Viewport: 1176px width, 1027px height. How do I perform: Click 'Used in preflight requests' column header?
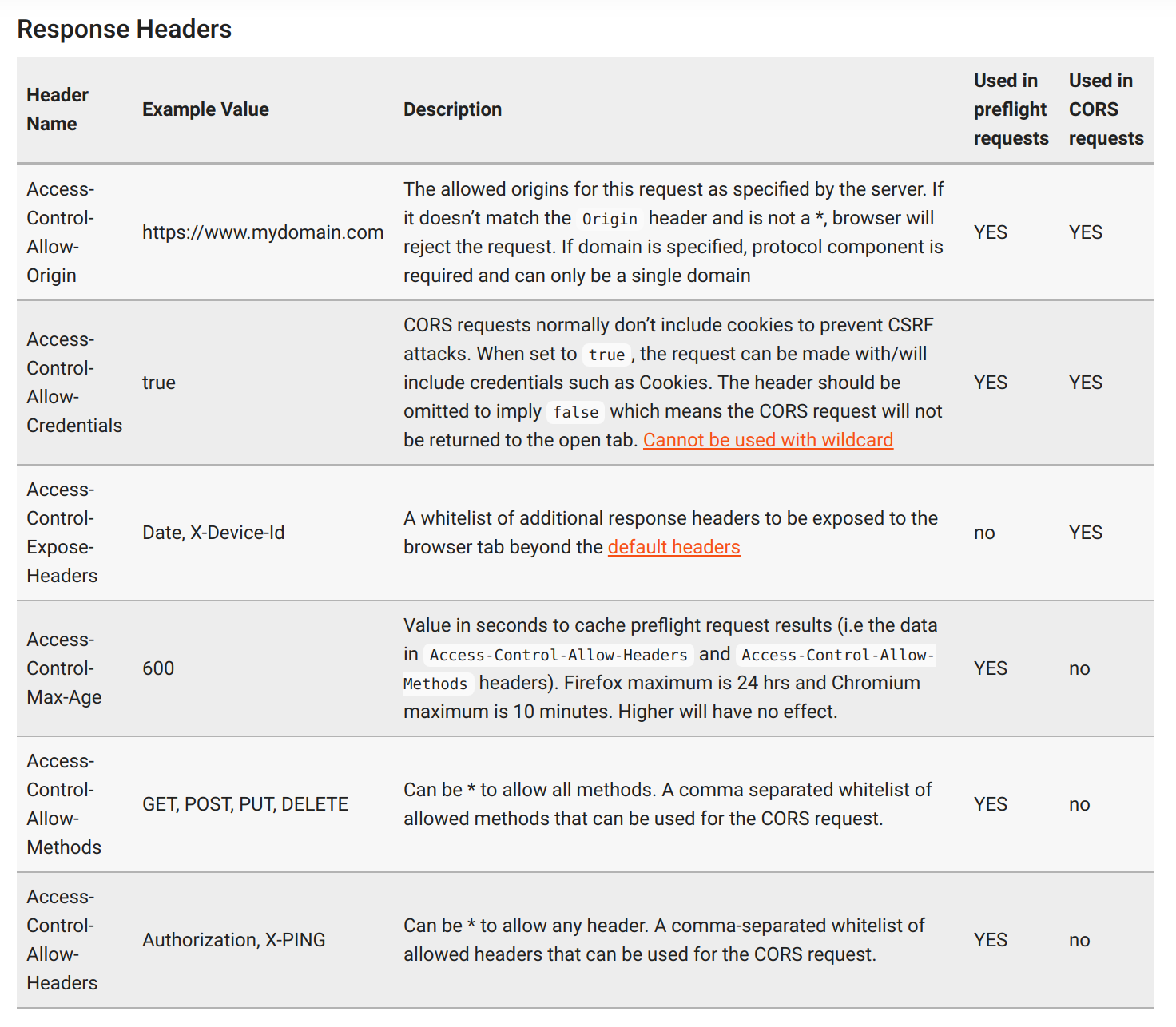click(x=1011, y=109)
